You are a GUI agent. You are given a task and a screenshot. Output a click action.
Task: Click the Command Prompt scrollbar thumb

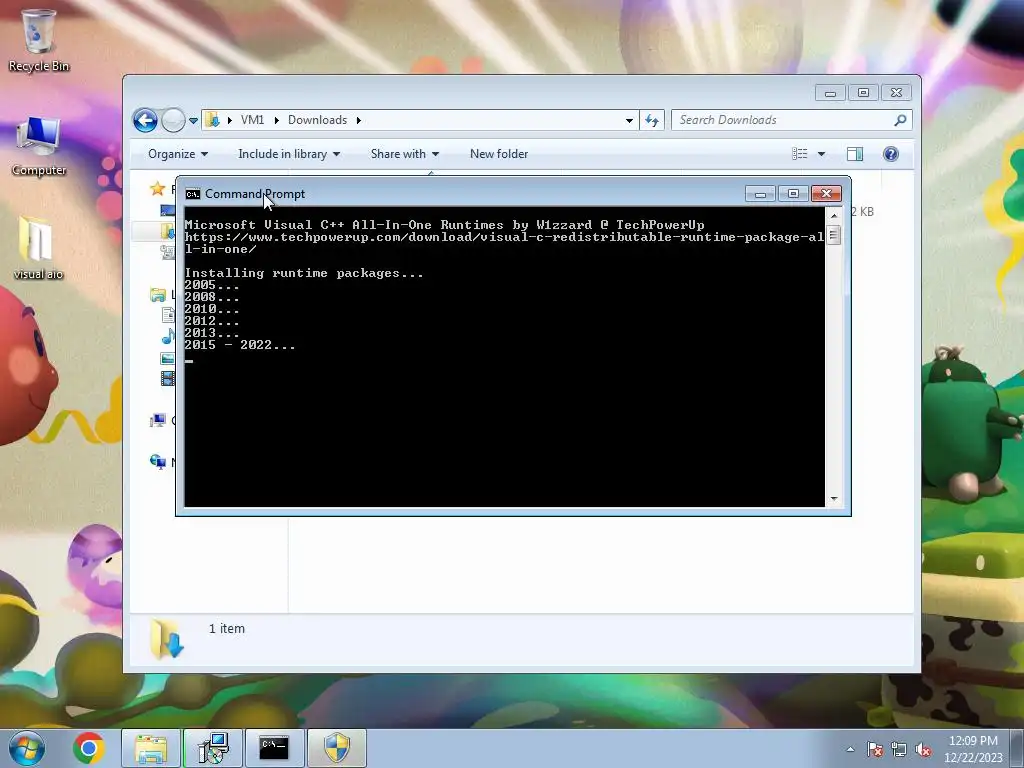(834, 235)
